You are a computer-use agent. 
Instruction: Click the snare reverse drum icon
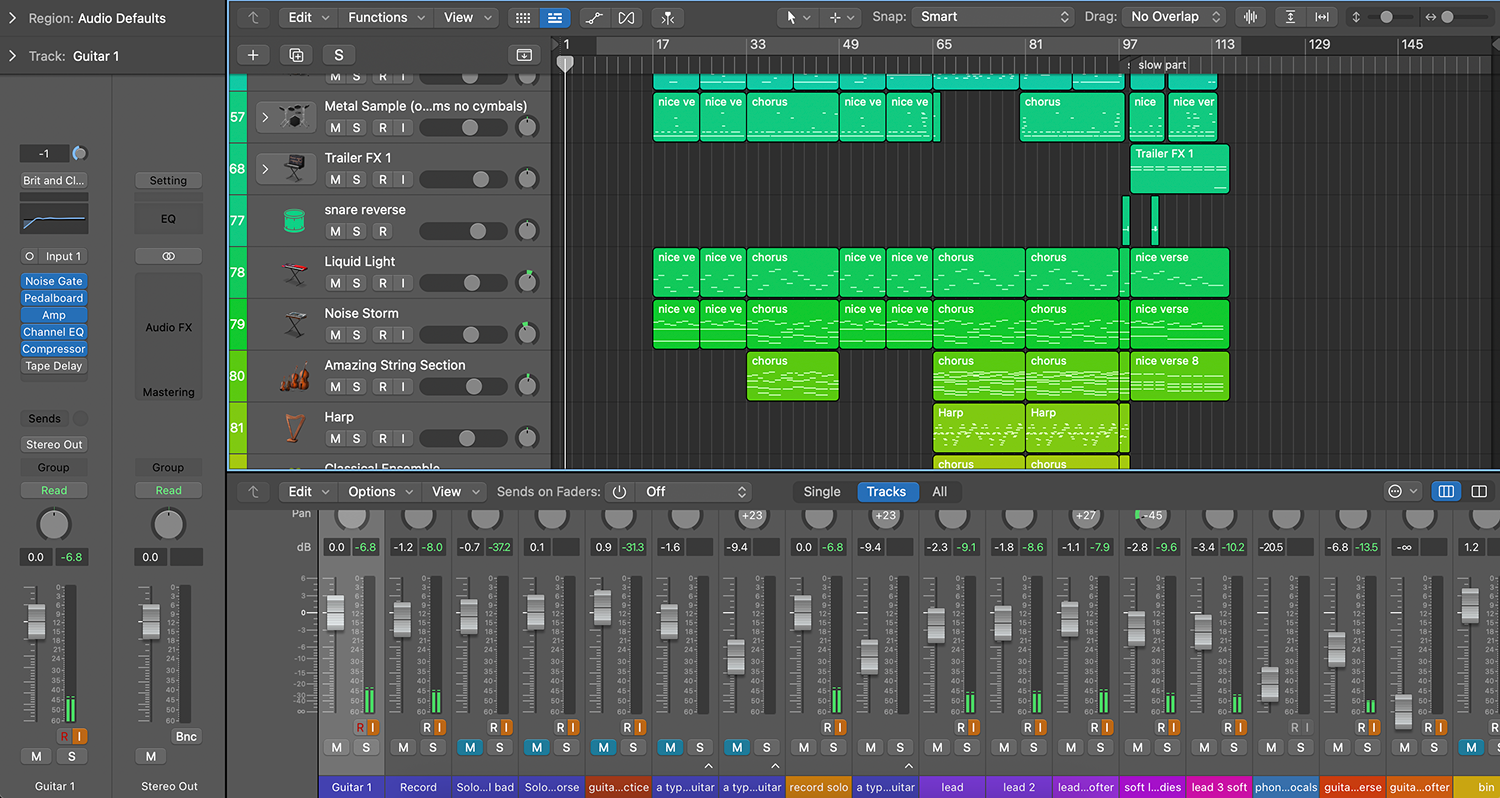point(293,221)
